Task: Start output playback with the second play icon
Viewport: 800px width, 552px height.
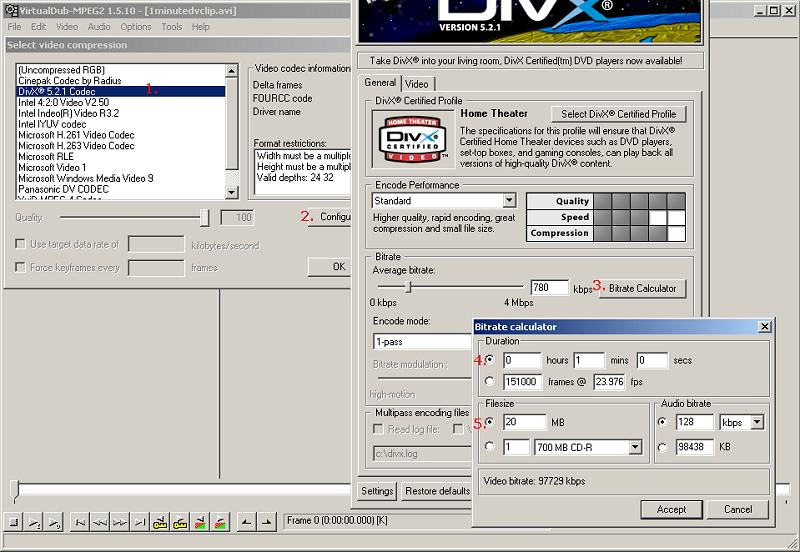Action: pyautogui.click(x=54, y=522)
